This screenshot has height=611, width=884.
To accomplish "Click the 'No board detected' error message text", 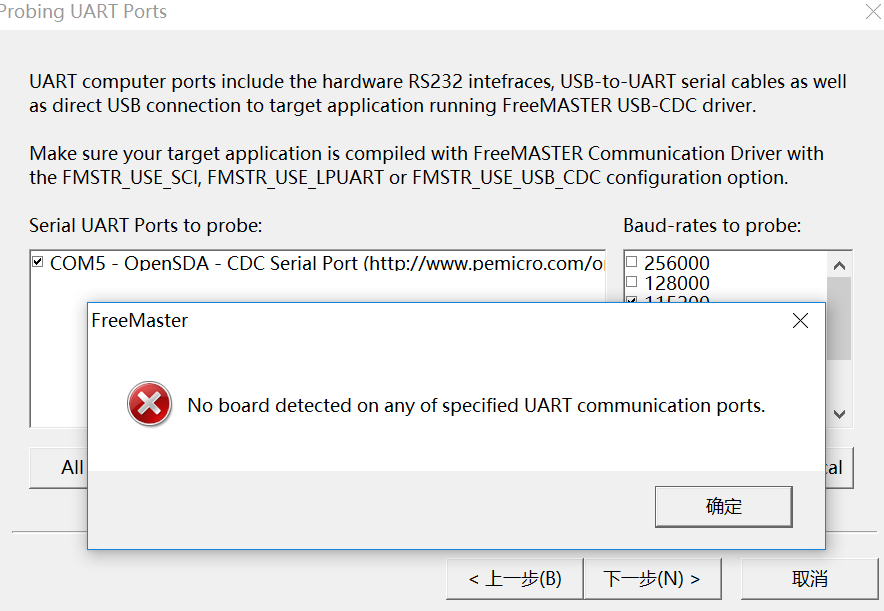I will point(476,406).
